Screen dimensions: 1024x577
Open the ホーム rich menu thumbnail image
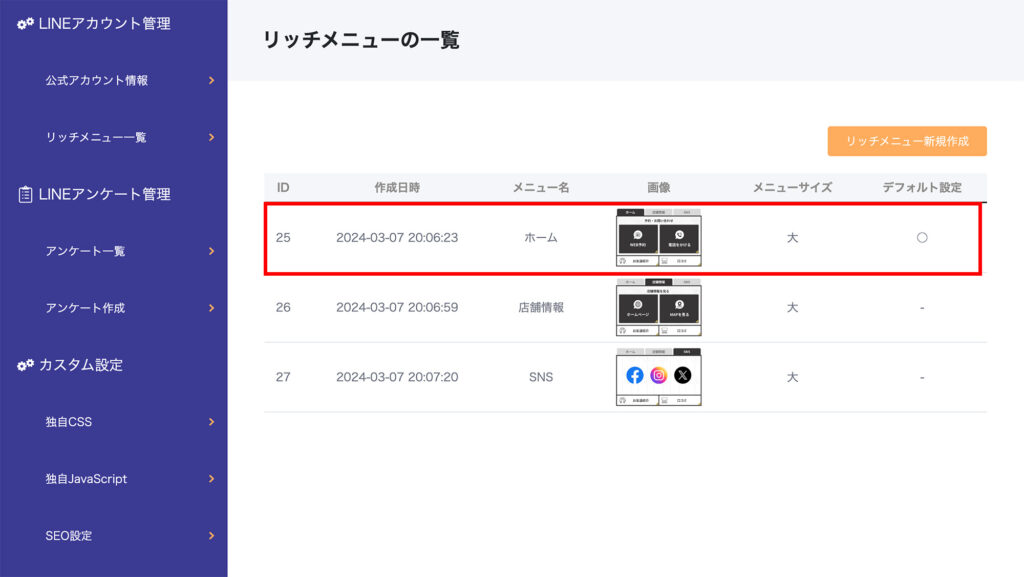tap(658, 238)
